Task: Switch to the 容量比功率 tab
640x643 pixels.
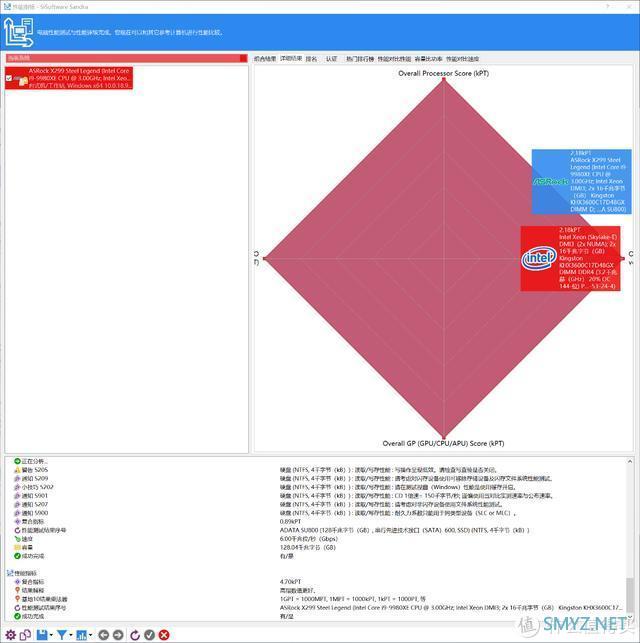Action: 428,59
